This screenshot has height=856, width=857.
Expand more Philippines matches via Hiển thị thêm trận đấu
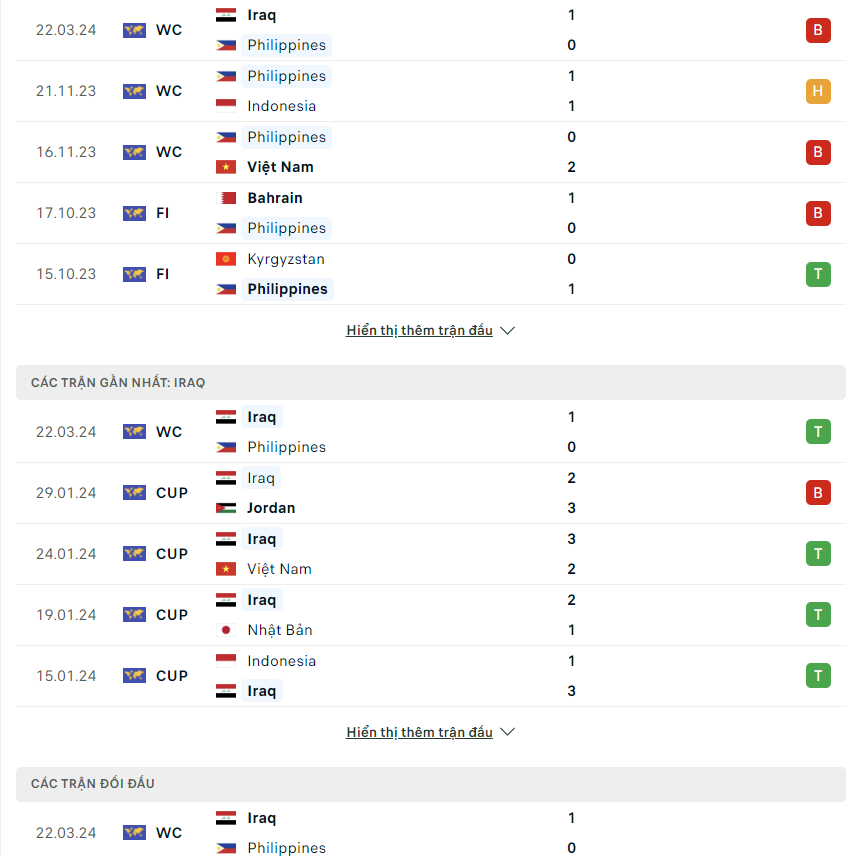coord(419,330)
